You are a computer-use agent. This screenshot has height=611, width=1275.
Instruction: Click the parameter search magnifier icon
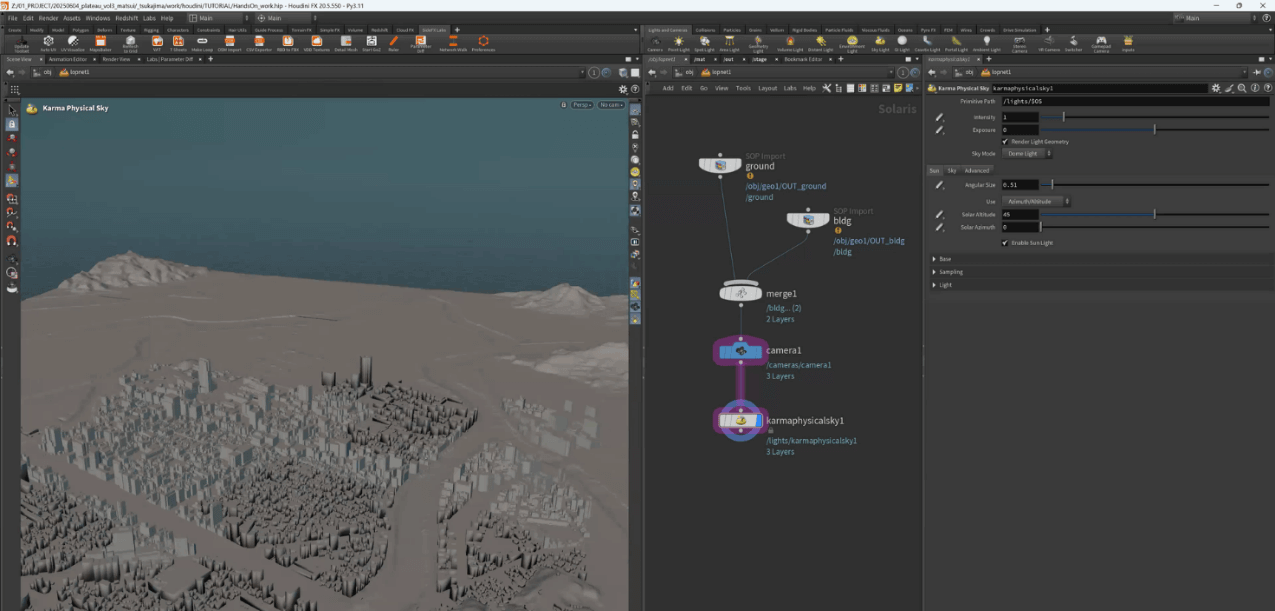(1241, 88)
